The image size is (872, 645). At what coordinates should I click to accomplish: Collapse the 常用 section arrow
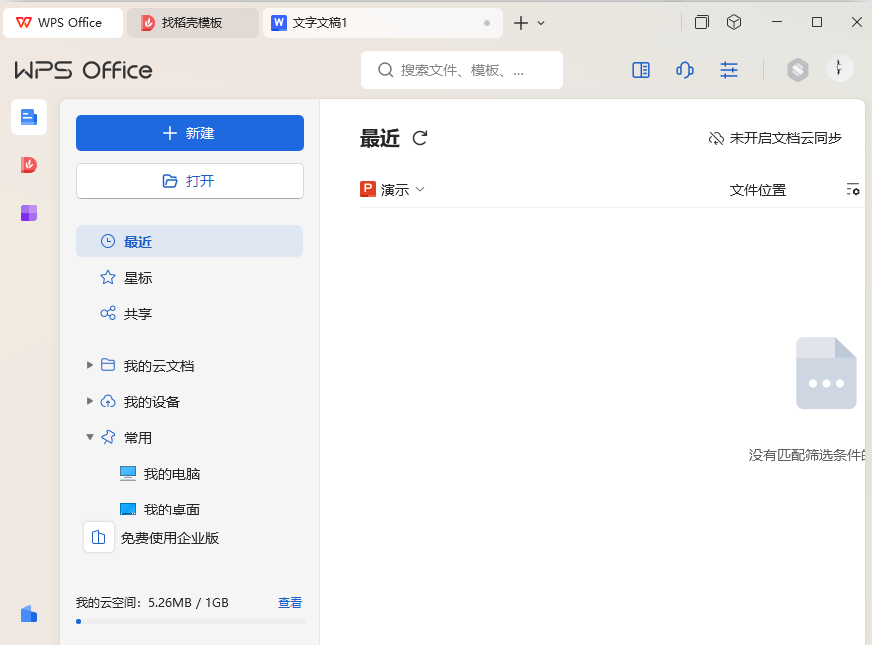90,437
